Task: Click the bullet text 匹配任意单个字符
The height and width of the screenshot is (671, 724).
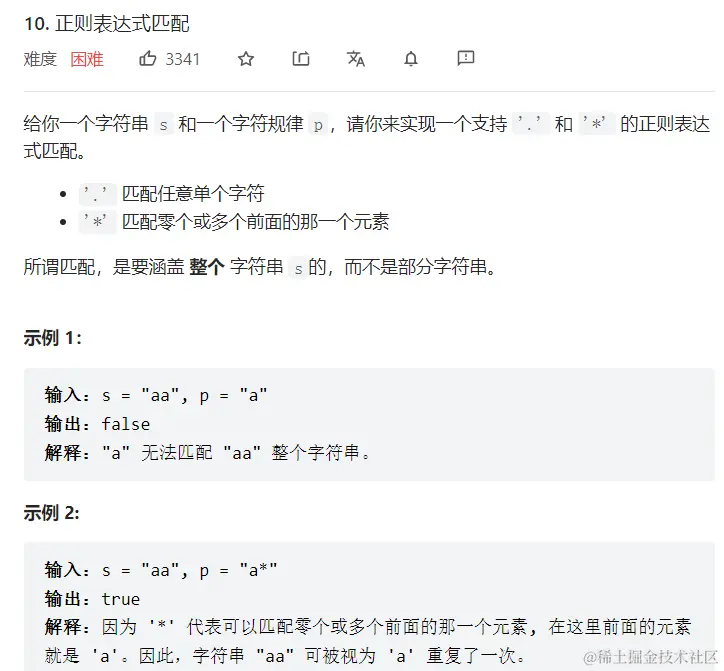Action: coord(193,193)
